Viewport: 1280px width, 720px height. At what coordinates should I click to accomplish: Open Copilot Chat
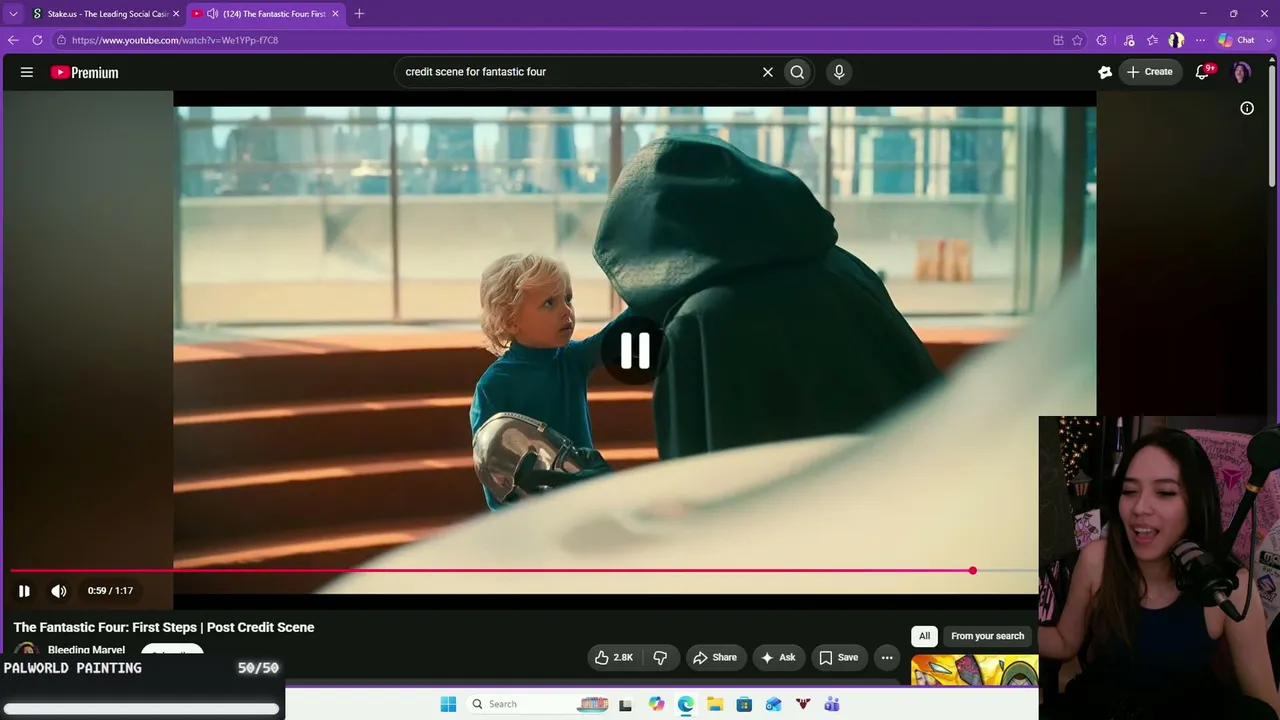(x=1236, y=40)
